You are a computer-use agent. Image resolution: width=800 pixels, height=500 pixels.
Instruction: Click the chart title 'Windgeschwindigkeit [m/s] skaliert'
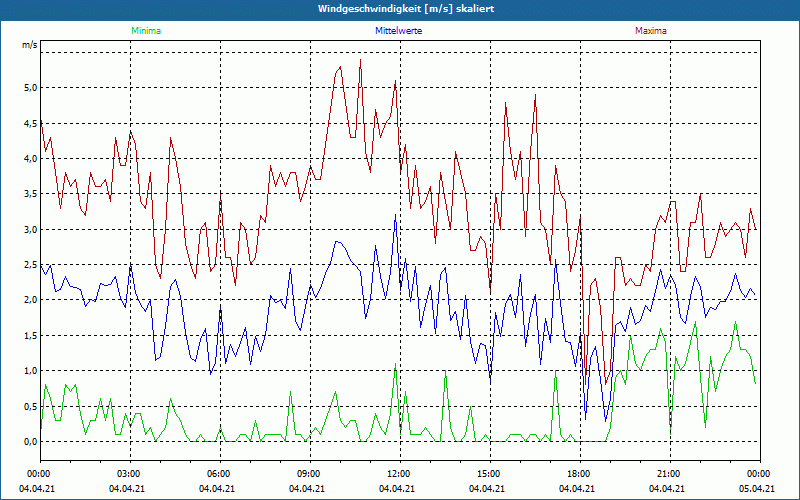[406, 9]
